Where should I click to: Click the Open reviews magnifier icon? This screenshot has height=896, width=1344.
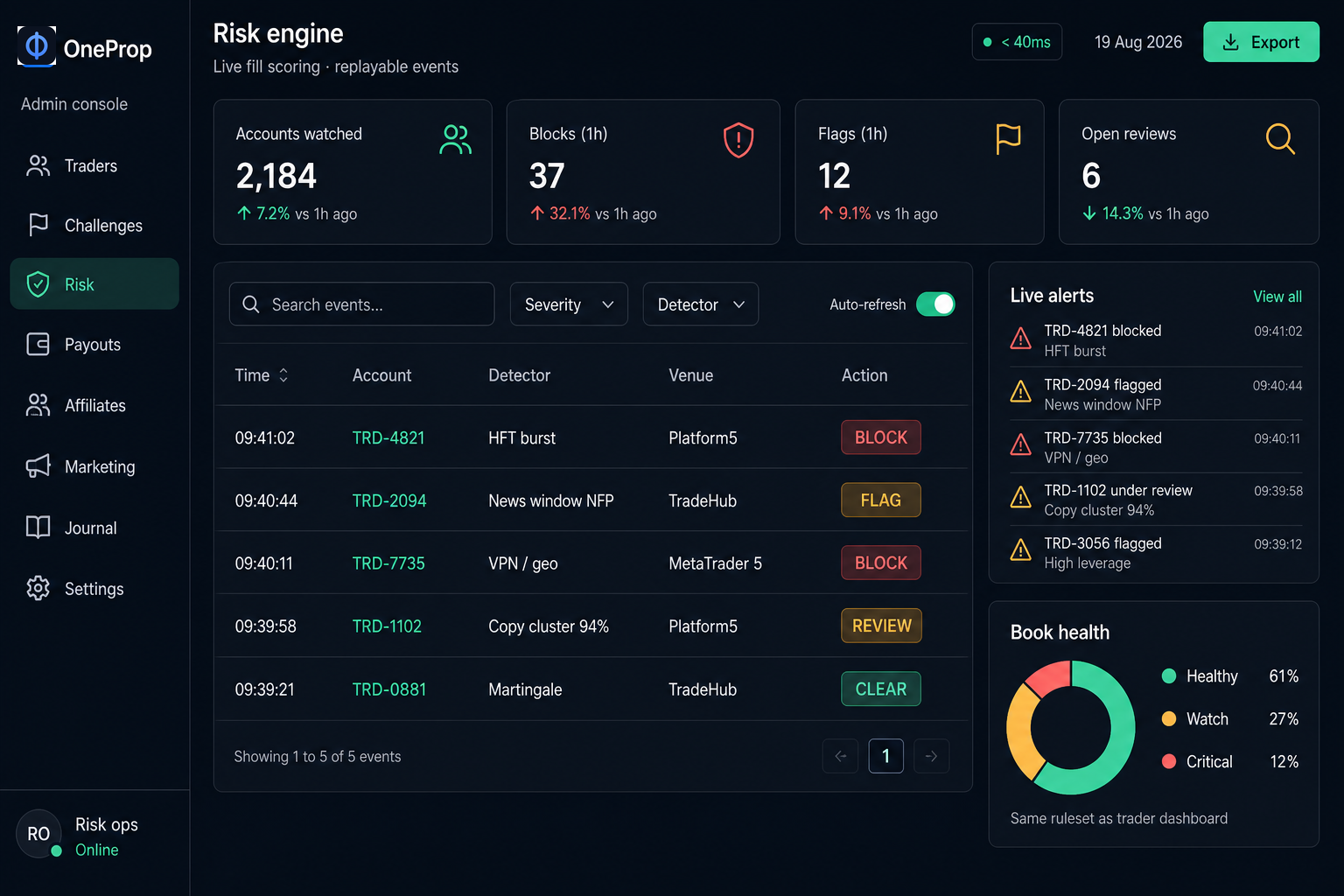(x=1280, y=139)
